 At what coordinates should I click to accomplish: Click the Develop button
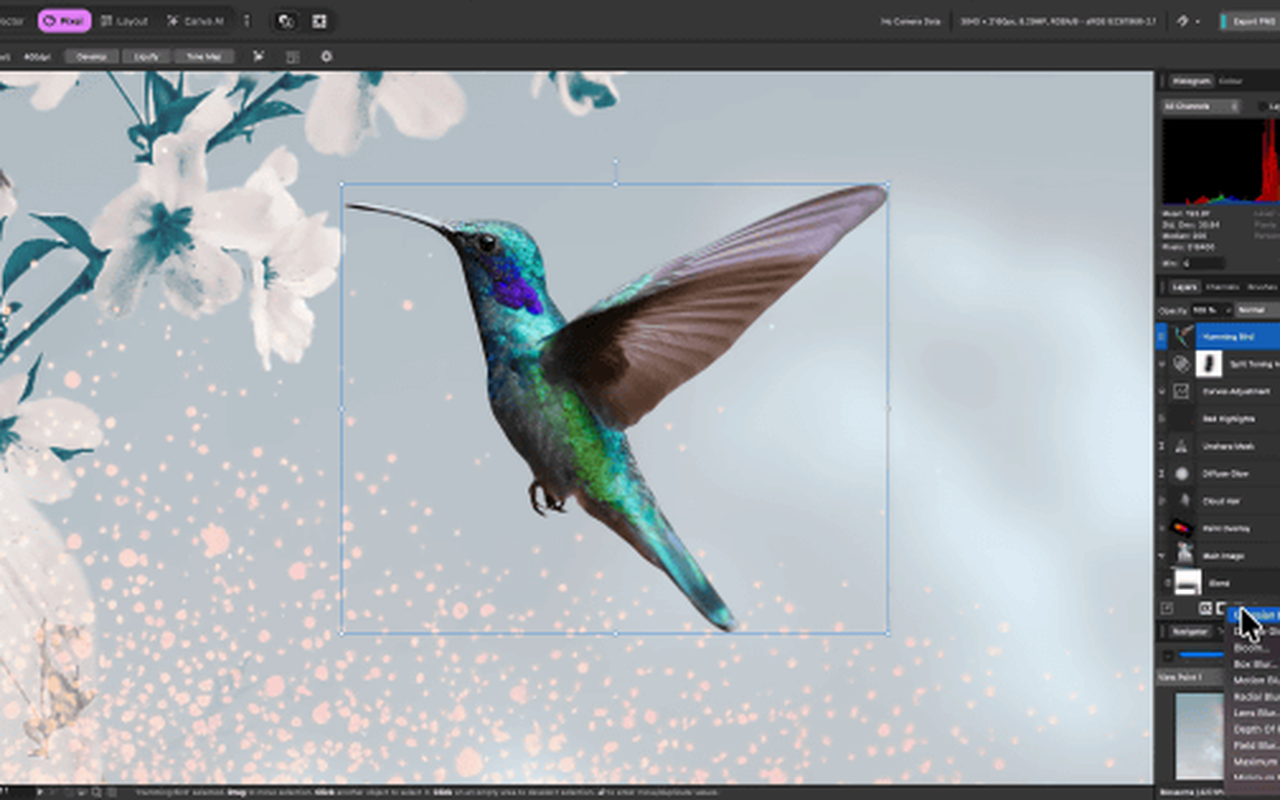point(91,57)
